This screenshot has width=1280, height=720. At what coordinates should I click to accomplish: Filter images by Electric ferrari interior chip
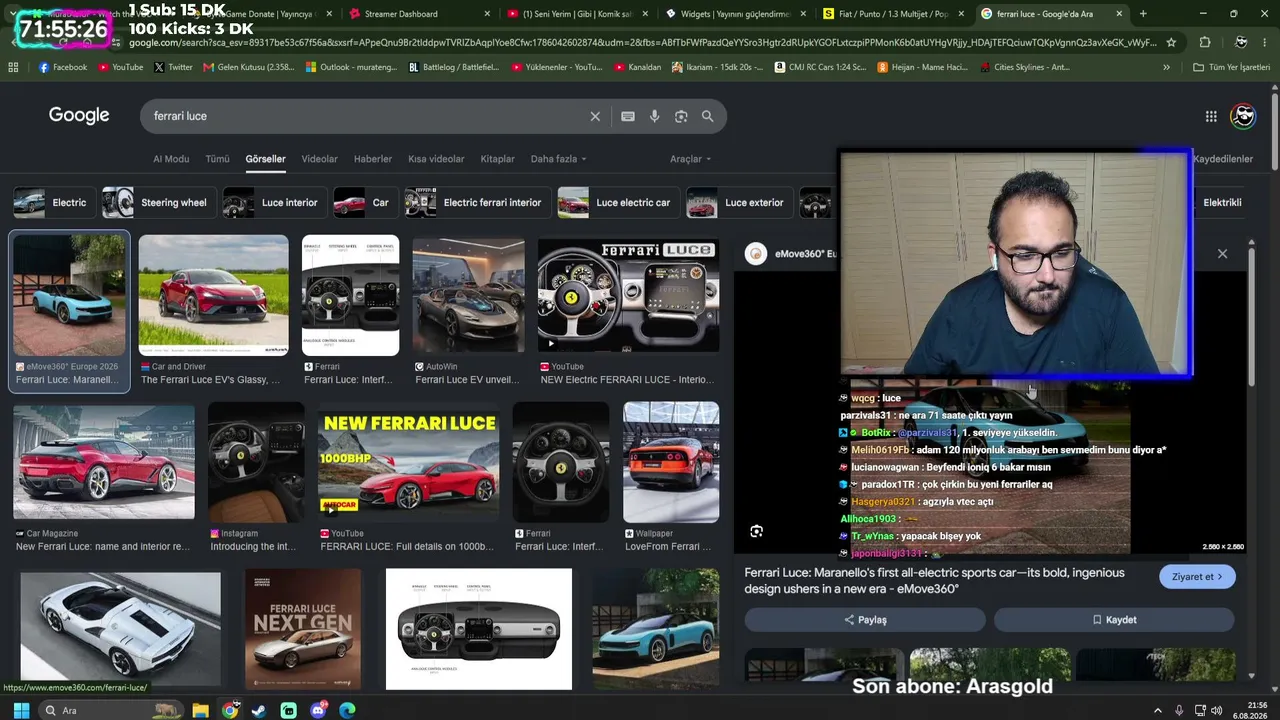(x=476, y=202)
